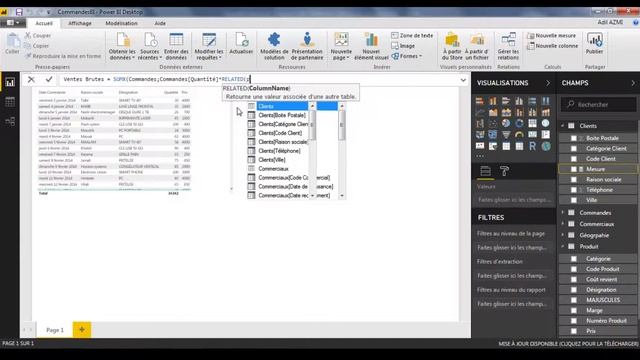Collapse the Champs pane chevron
The height and width of the screenshot is (360, 640).
633,83
